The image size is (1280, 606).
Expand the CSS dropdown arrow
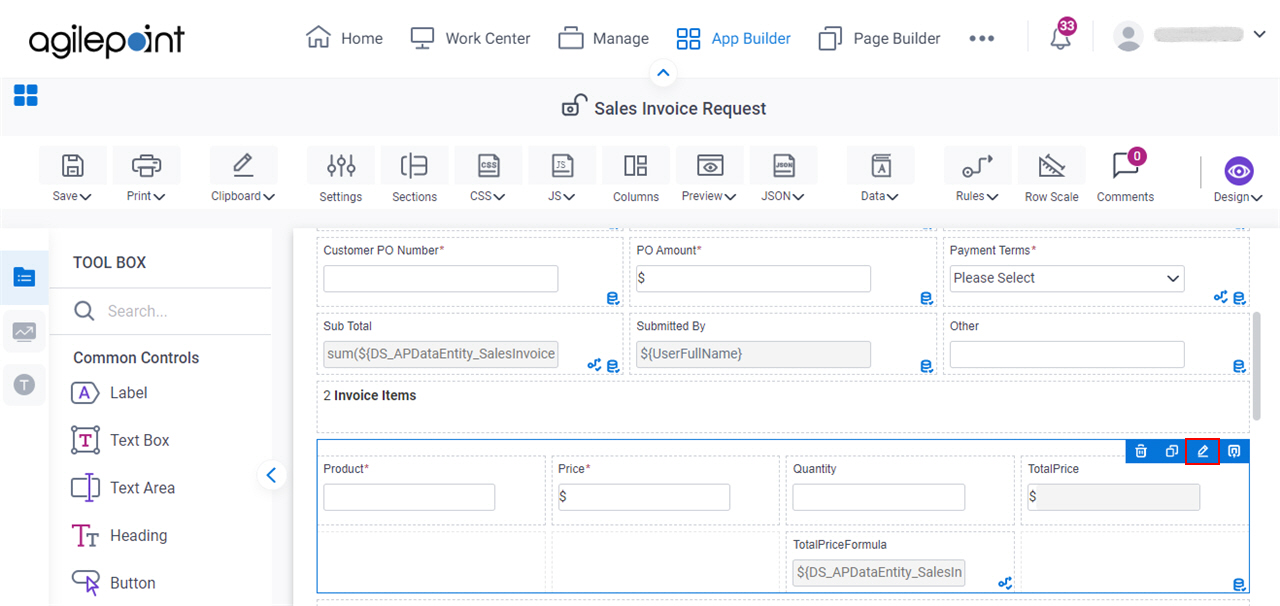tap(499, 197)
